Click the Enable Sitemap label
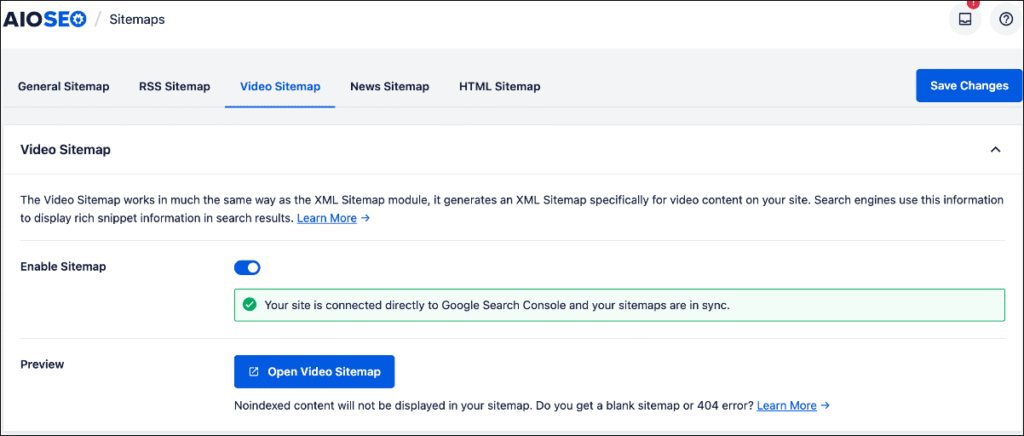The image size is (1024, 436). click(63, 266)
